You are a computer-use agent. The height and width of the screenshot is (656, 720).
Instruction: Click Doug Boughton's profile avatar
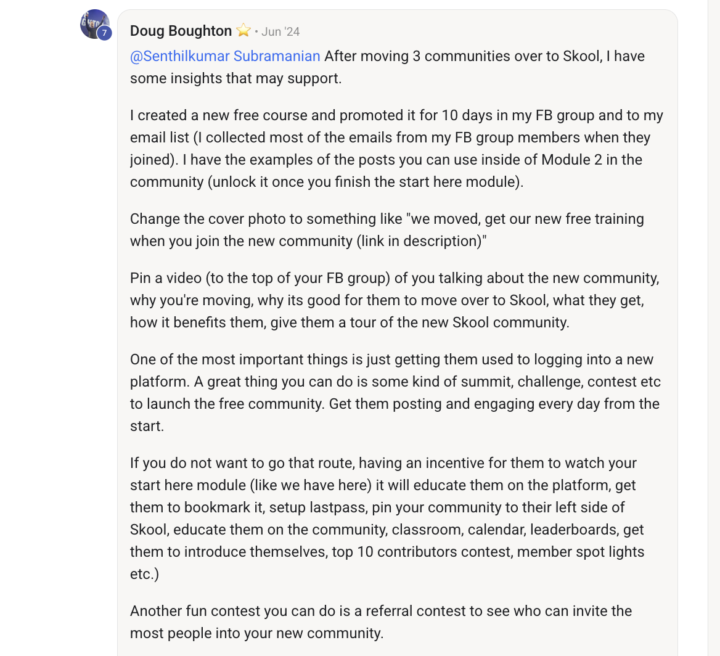click(93, 23)
